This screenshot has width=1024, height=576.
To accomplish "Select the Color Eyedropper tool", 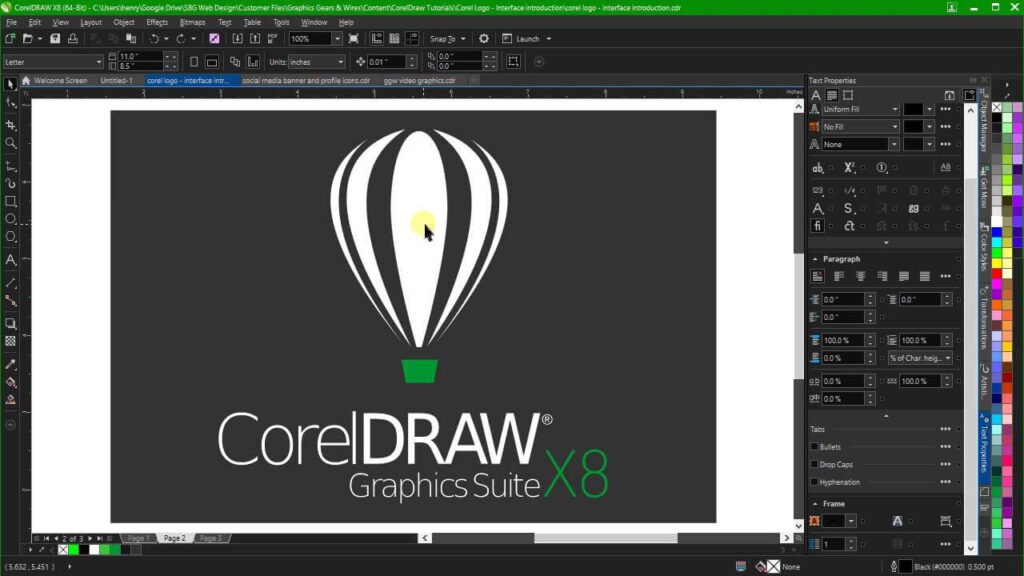I will coord(10,364).
